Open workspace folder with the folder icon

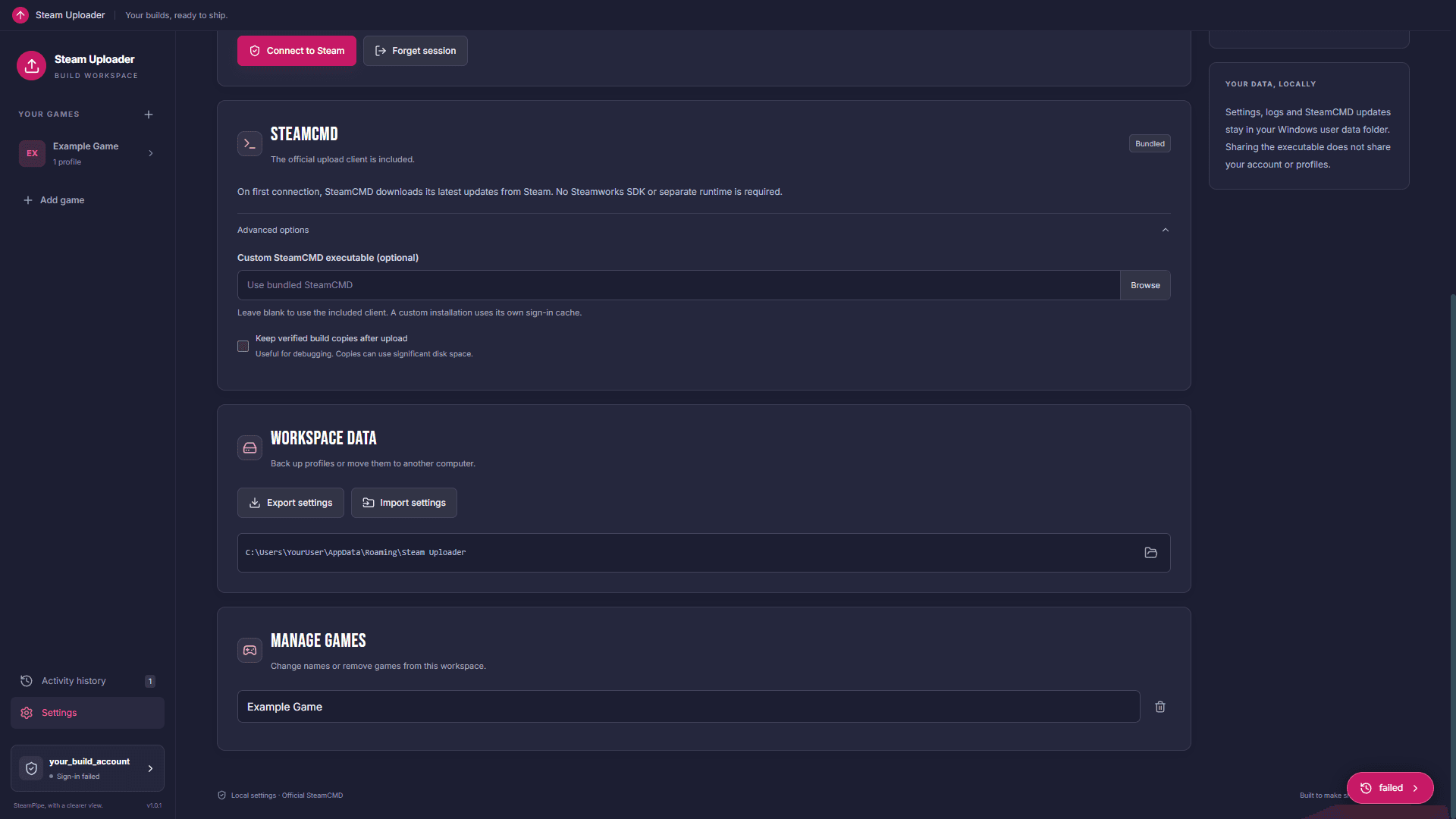point(1150,553)
